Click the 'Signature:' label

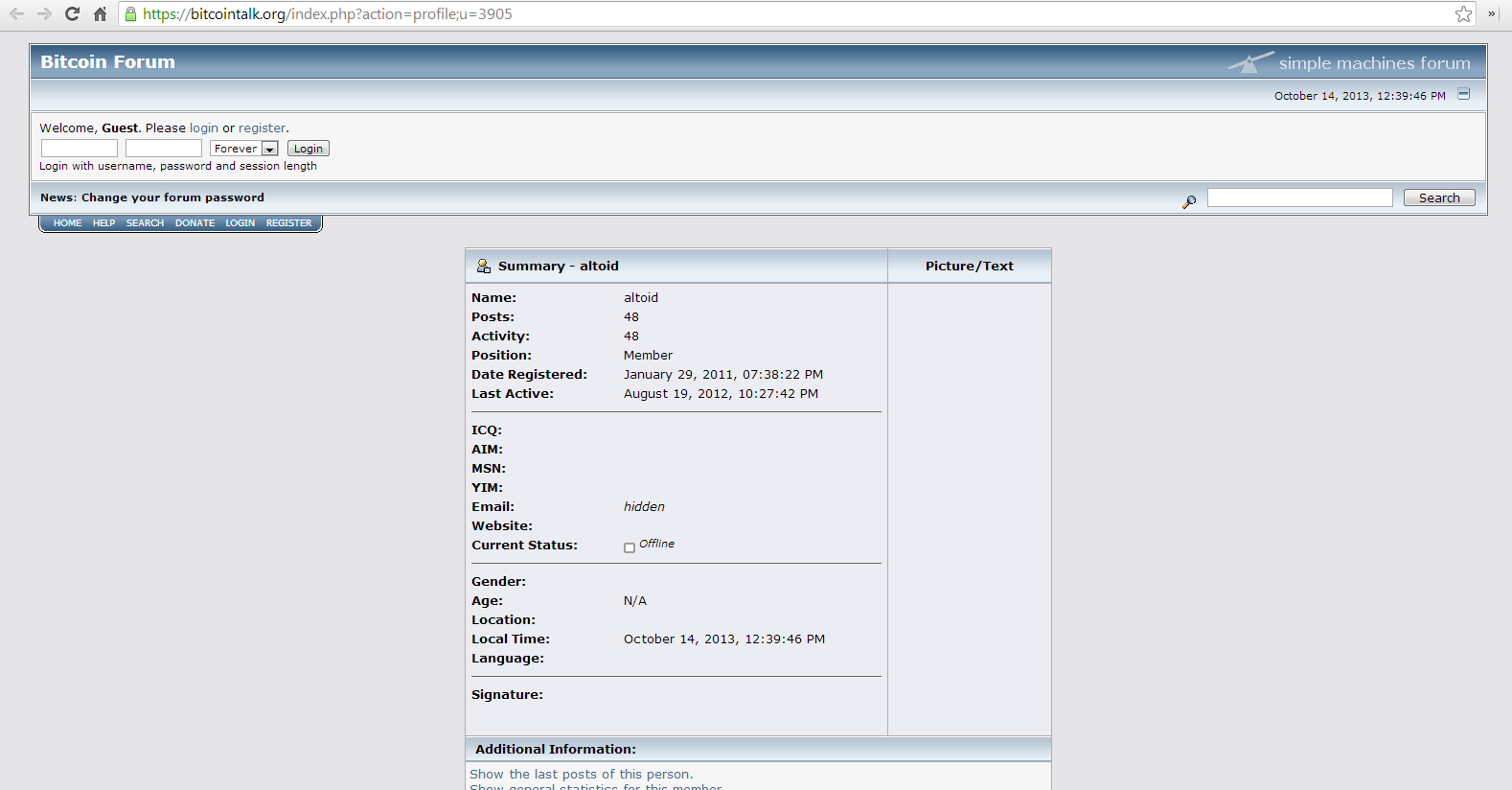[x=507, y=694]
